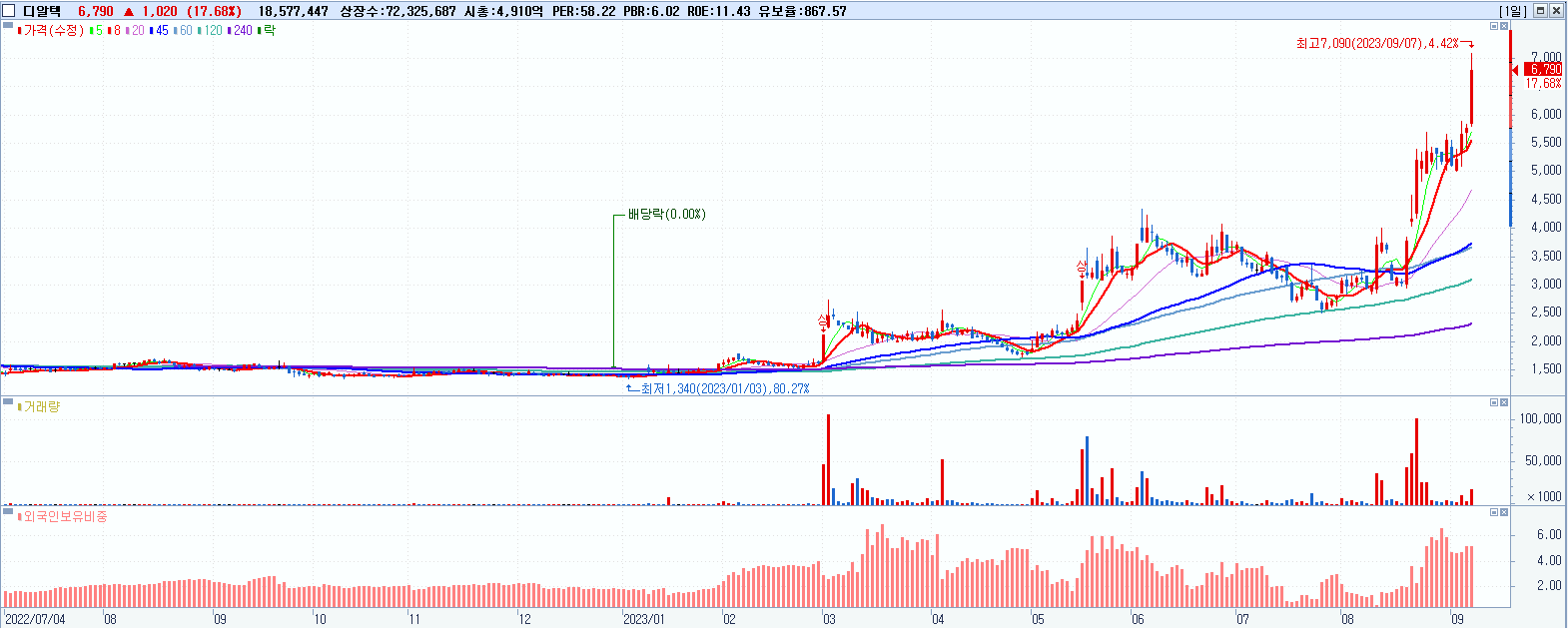
Task: Maximize the chart window via title bar
Action: coord(1540,11)
